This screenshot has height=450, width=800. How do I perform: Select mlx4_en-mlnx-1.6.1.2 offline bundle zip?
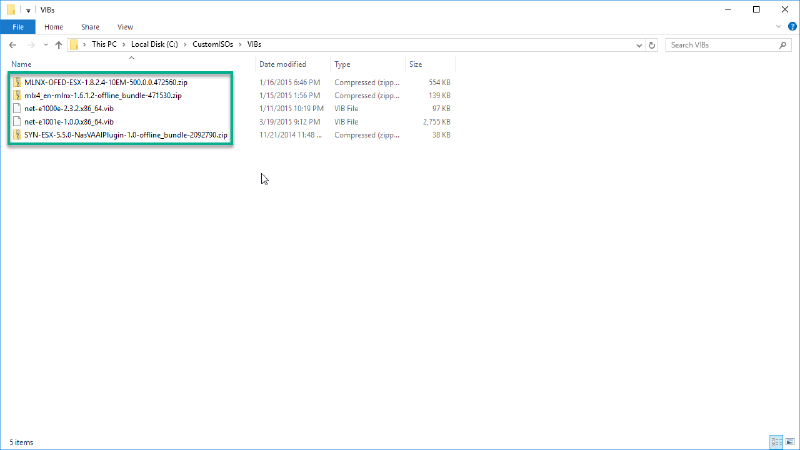coord(103,95)
